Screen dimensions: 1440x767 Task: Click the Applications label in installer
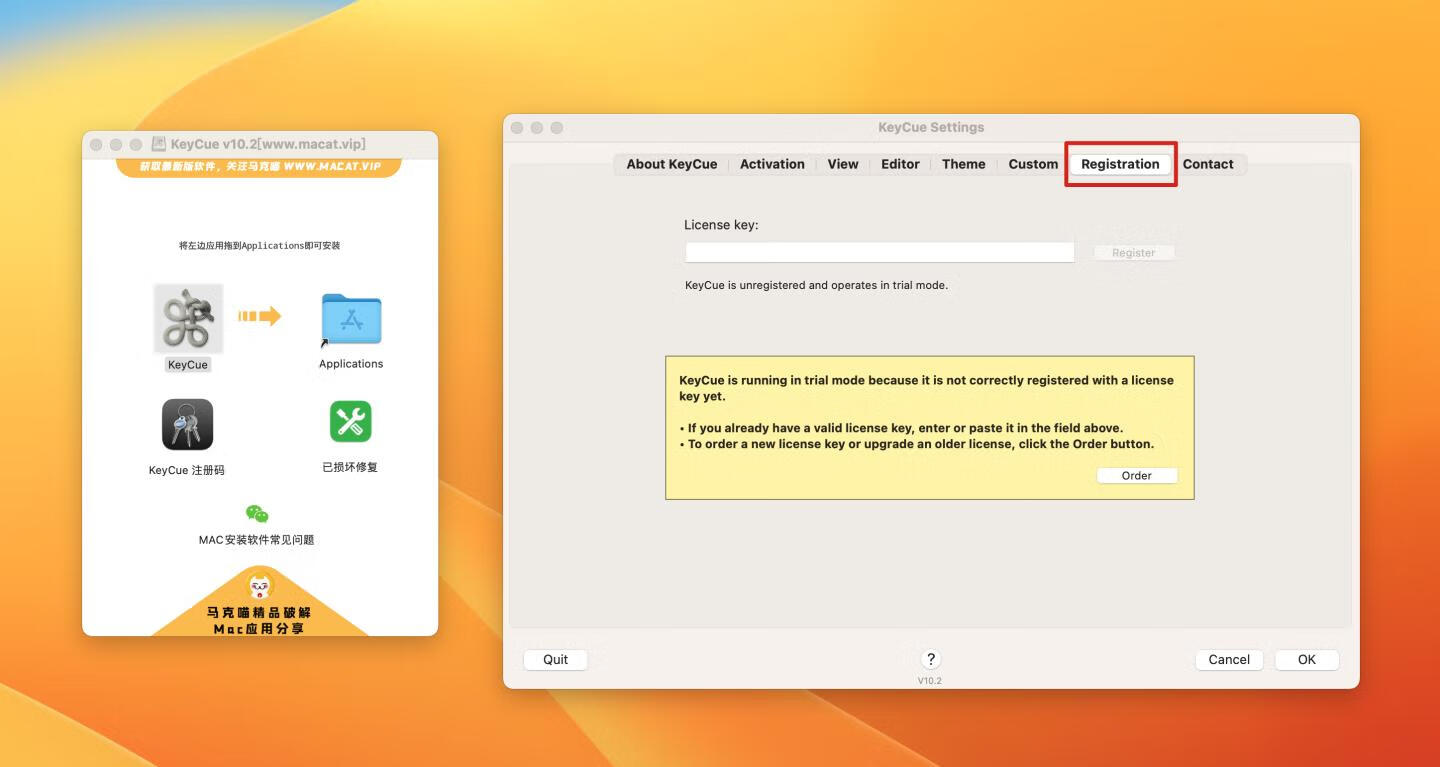click(x=351, y=364)
